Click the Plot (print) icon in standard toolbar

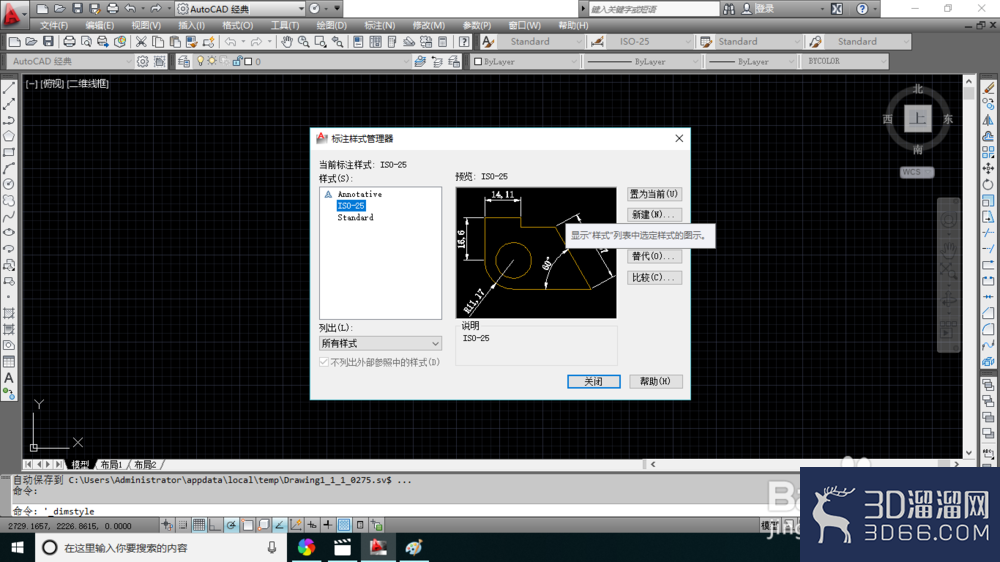(69, 41)
